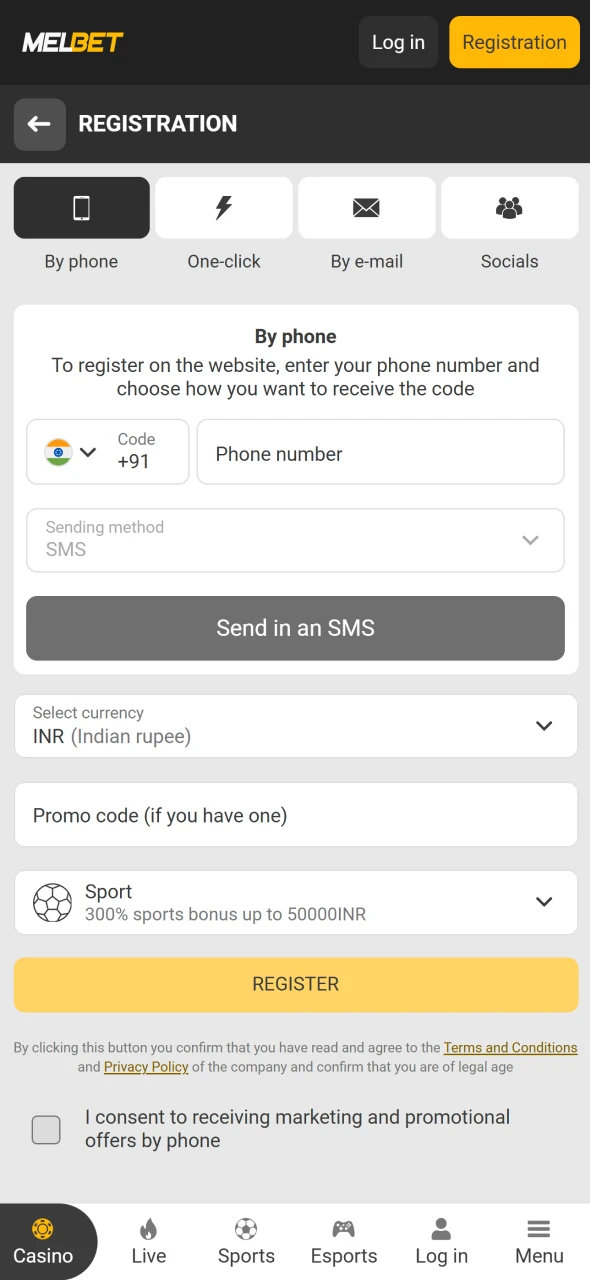Switch to the Log in tab at bottom
Viewport: 590px width, 1280px height.
click(x=440, y=1227)
